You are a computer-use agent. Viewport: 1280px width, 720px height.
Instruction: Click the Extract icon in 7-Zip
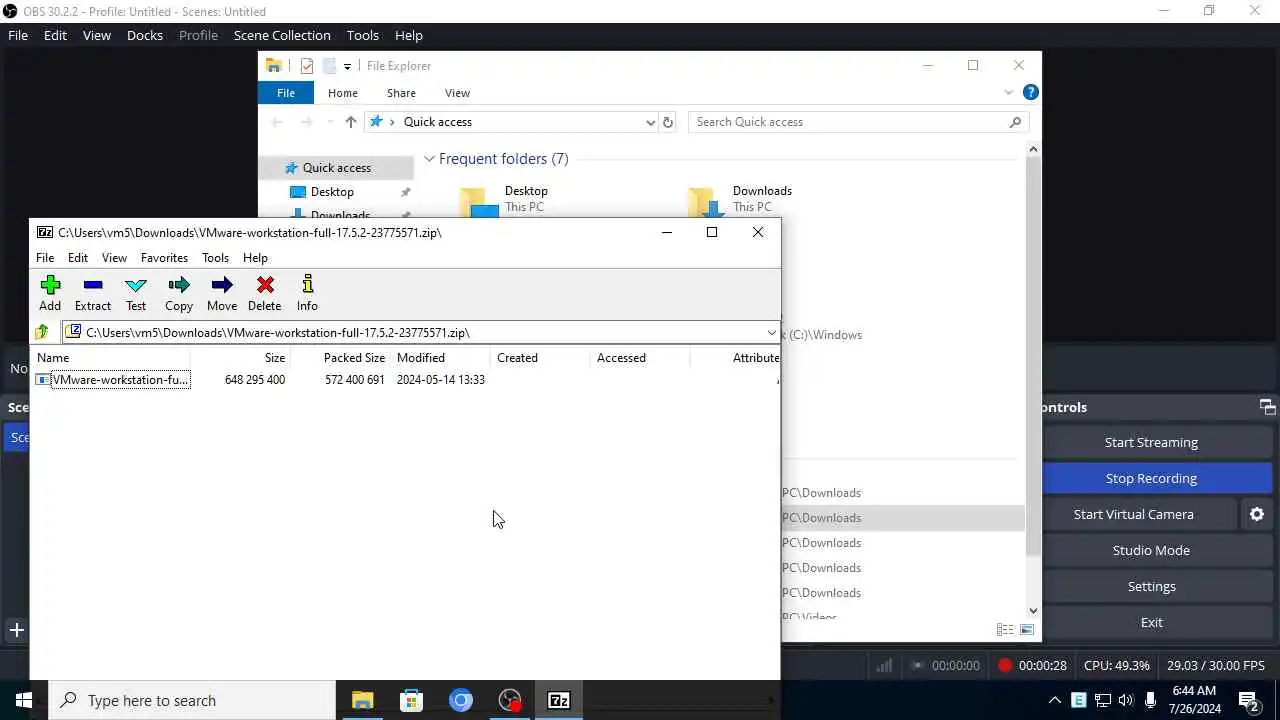pos(93,285)
